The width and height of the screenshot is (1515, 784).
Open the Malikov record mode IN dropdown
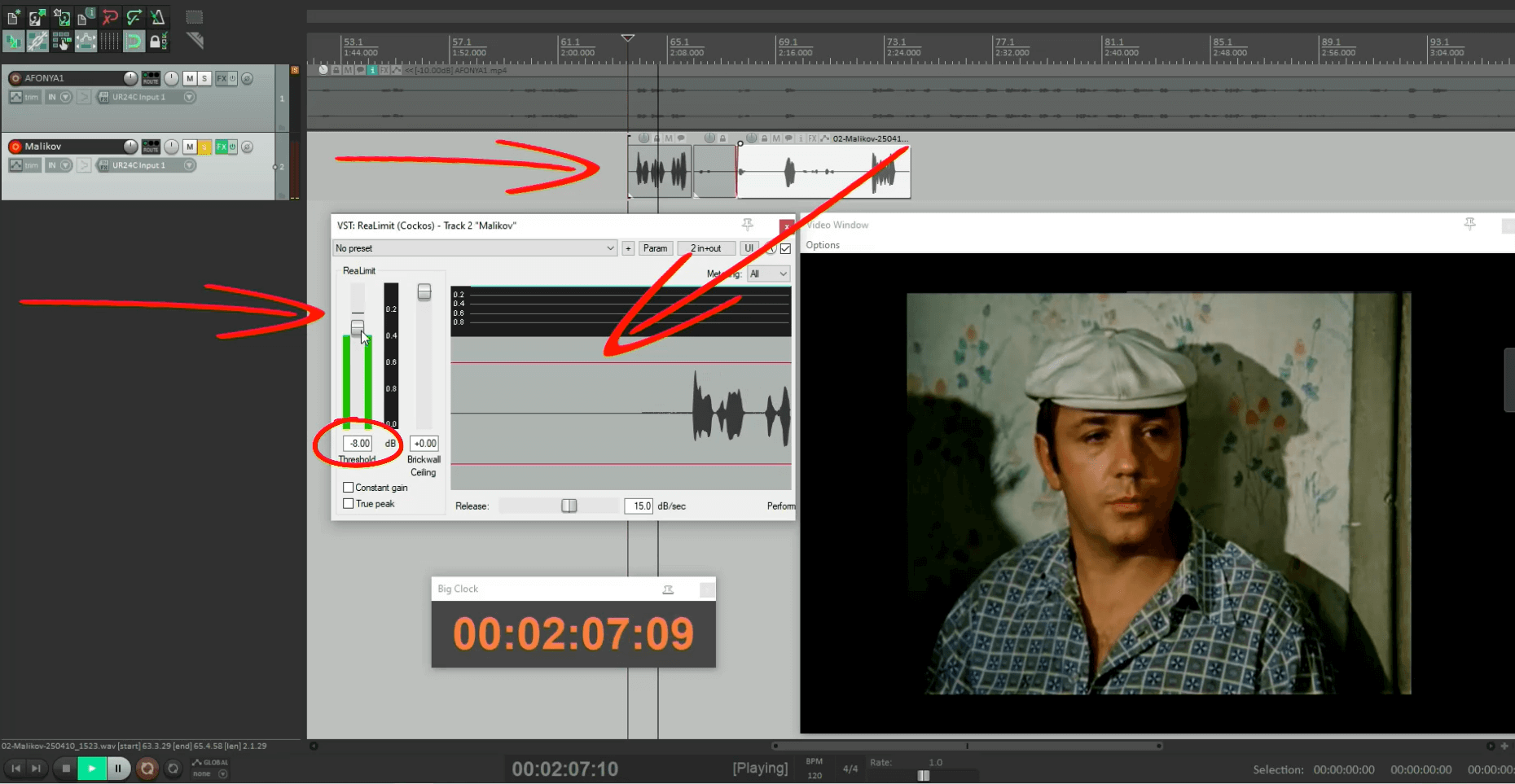(59, 165)
